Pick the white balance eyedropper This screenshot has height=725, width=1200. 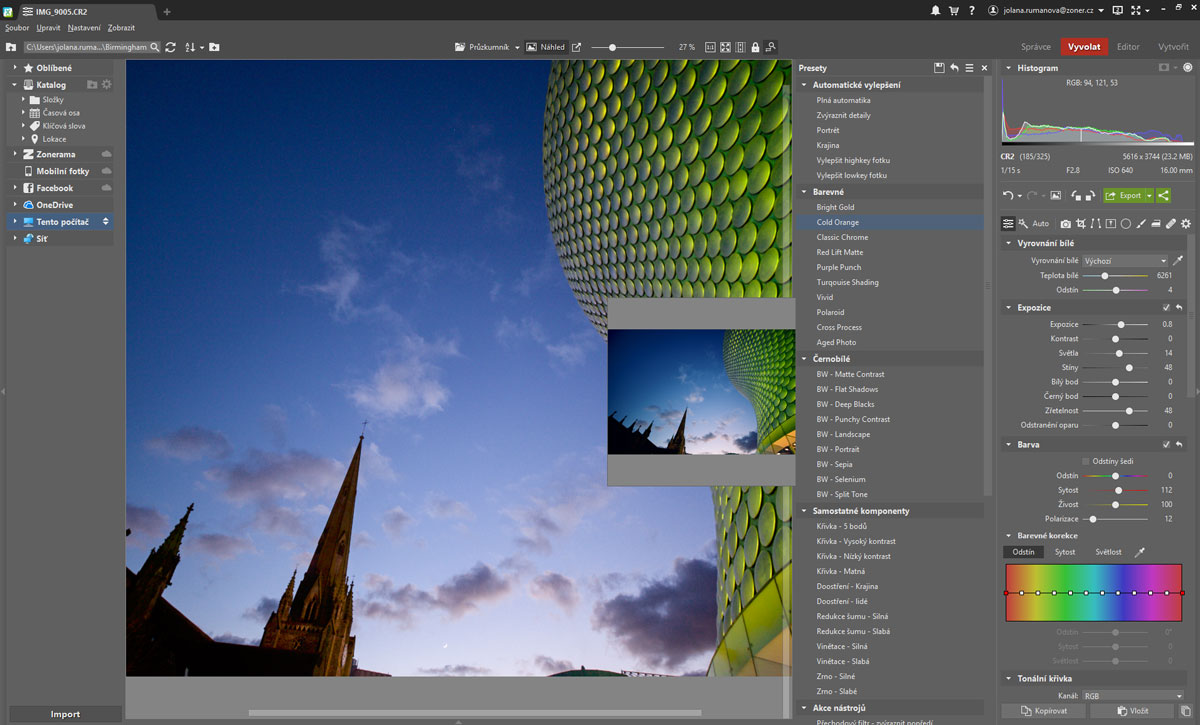(1177, 260)
